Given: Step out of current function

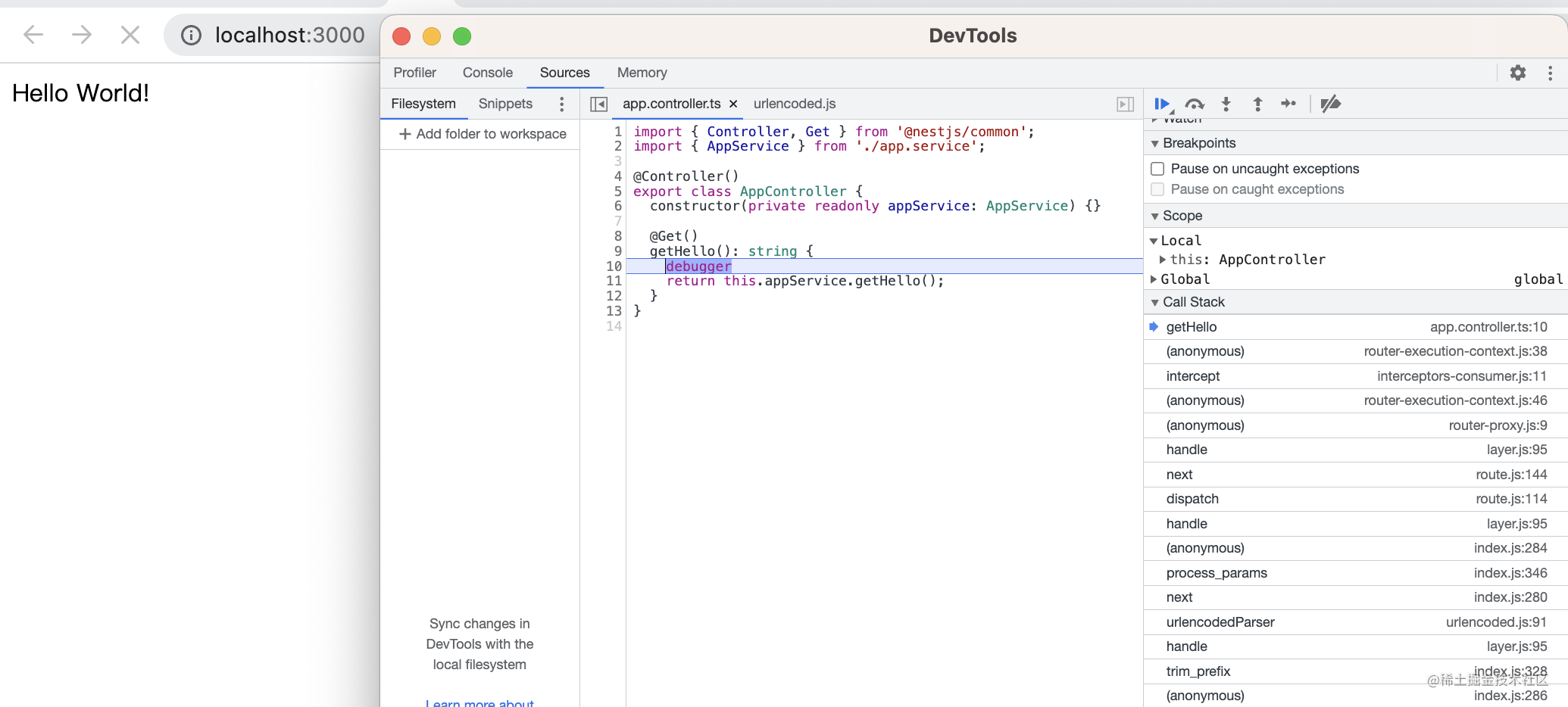Looking at the screenshot, I should [x=1257, y=104].
